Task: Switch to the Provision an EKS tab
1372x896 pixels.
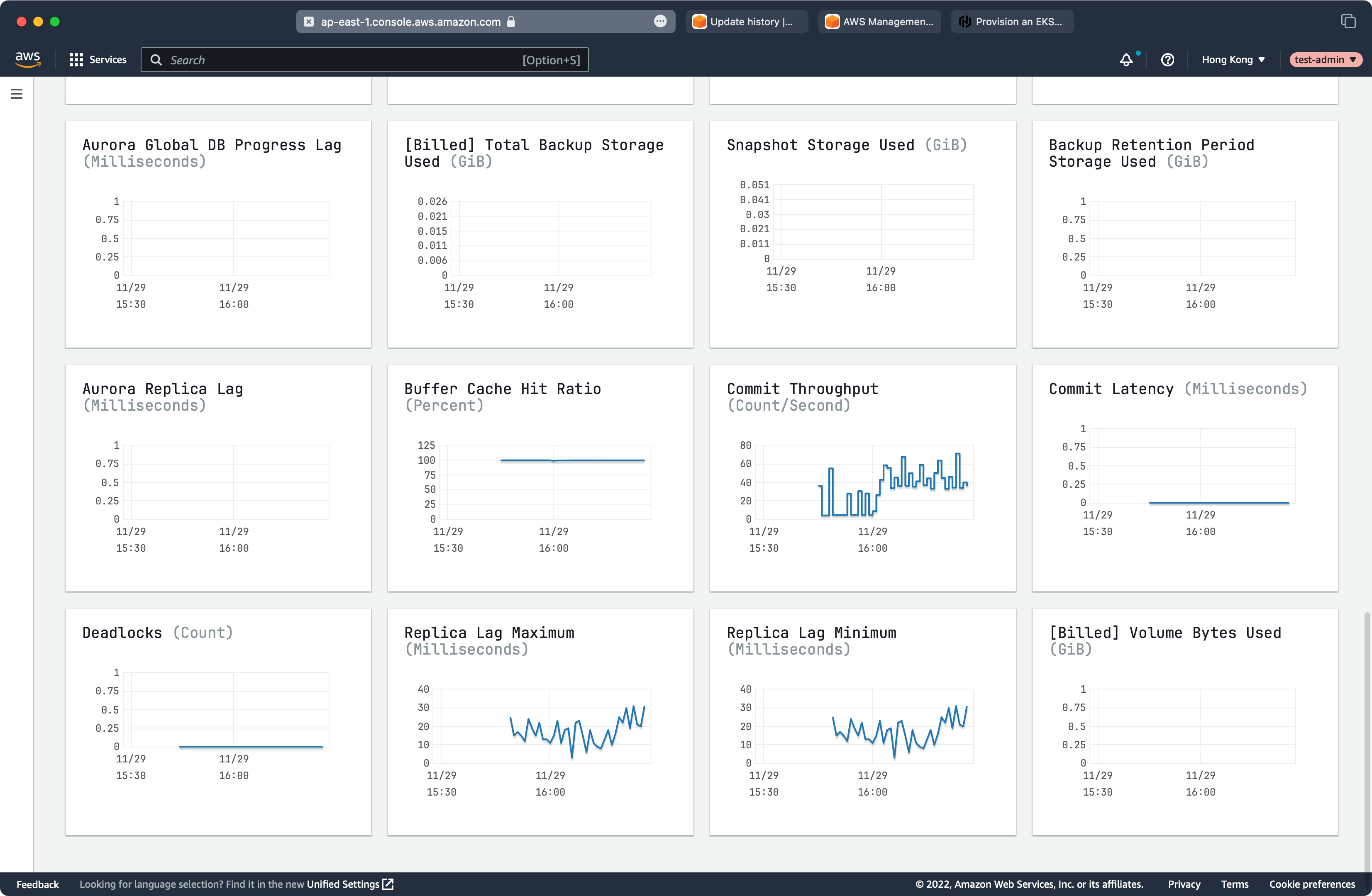Action: click(x=1012, y=22)
